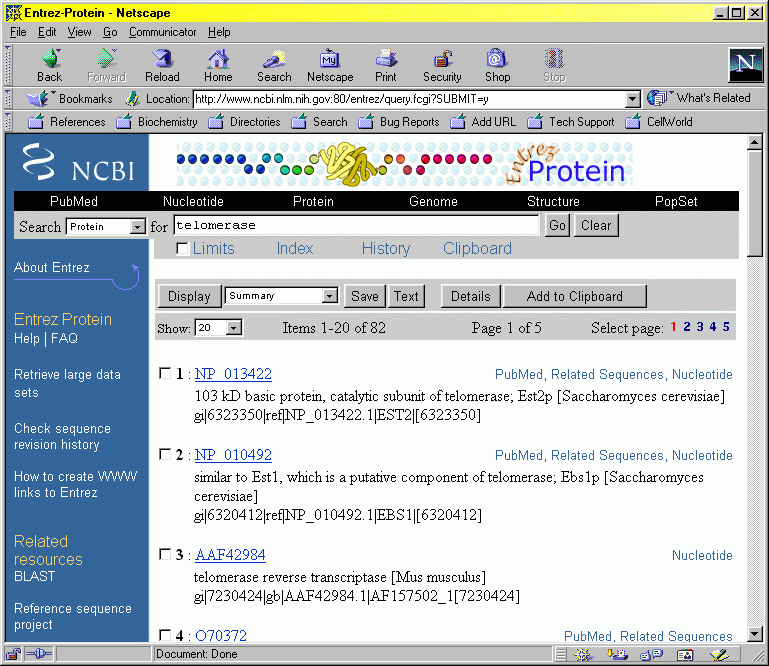Image resolution: width=769 pixels, height=666 pixels.
Task: Switch to the PubMed database tab
Action: (74, 201)
